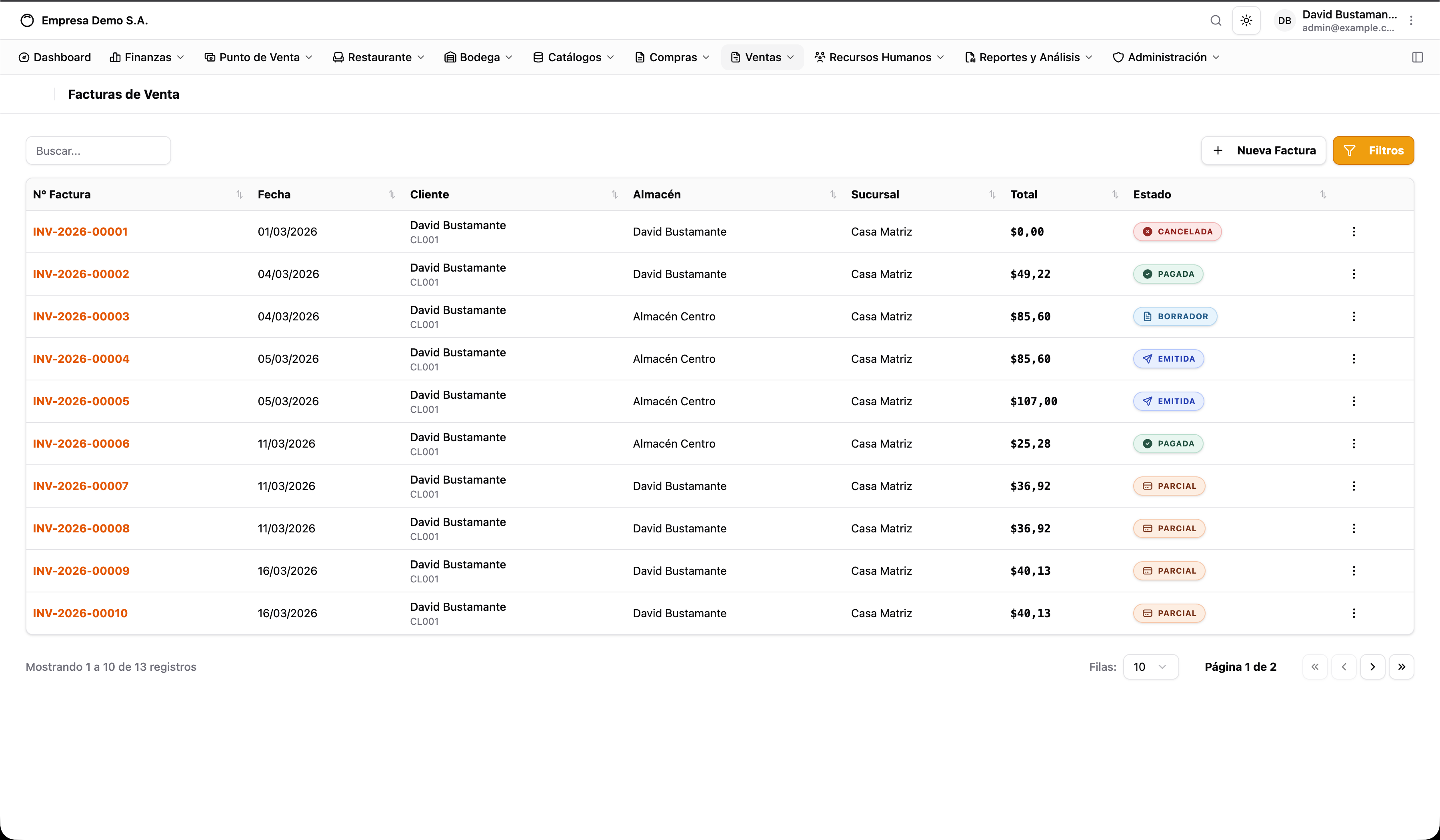Expand the Bodega menu
The height and width of the screenshot is (840, 1440).
[479, 57]
